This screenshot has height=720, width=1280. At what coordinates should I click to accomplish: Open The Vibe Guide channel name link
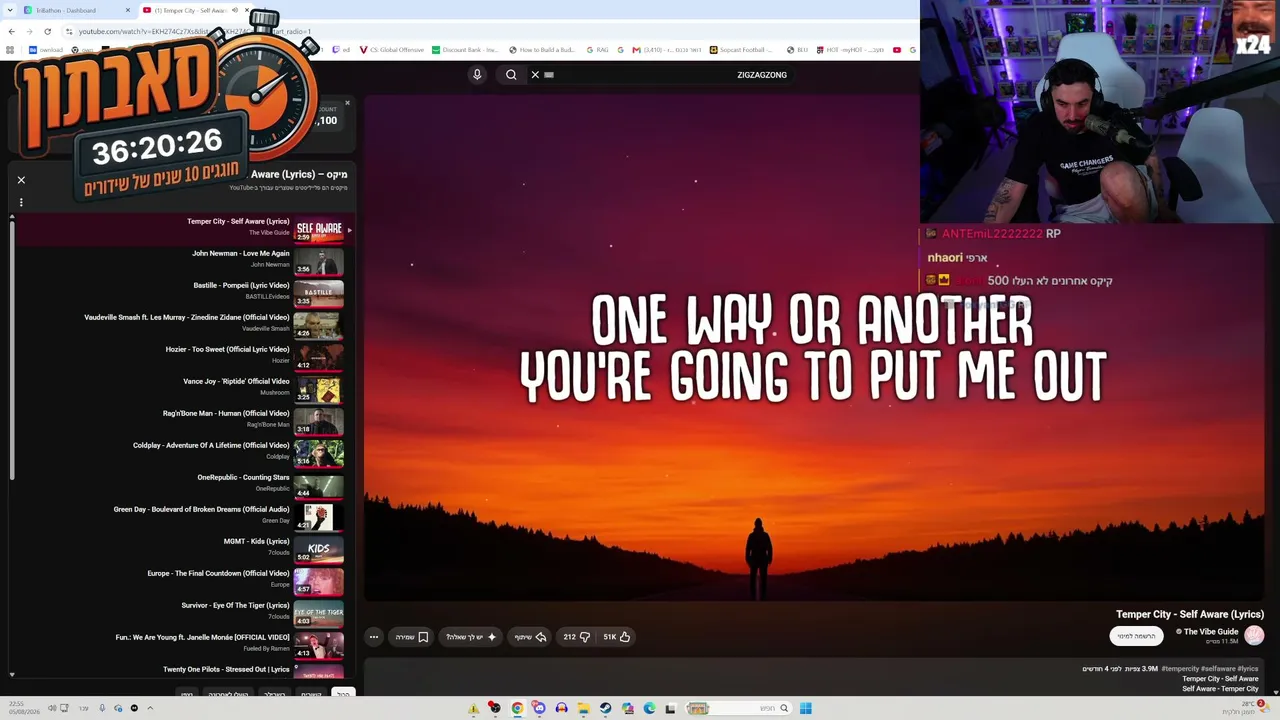(x=1210, y=632)
